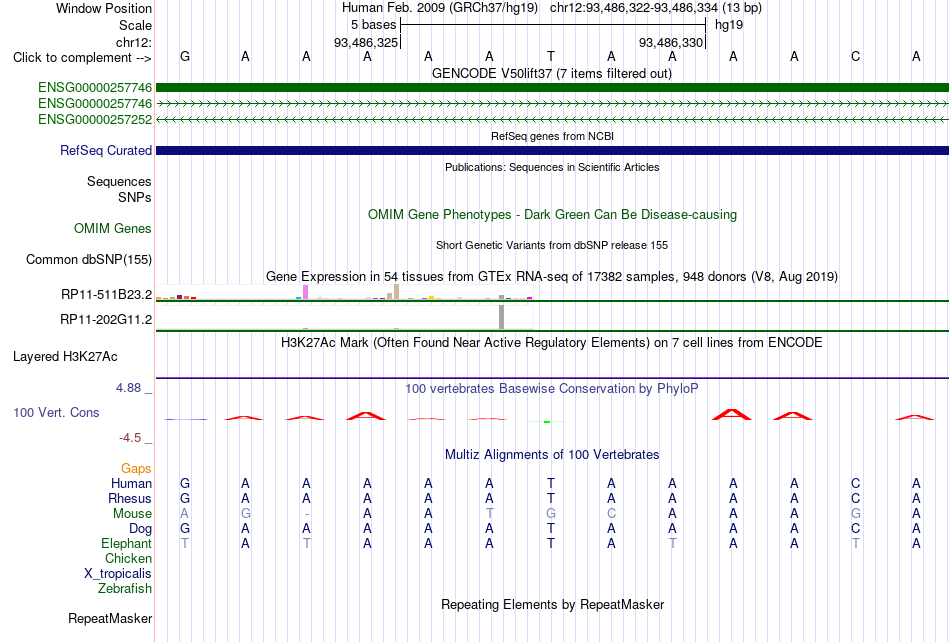The height and width of the screenshot is (642, 950).
Task: Click the 93,486,325 coordinate label
Action: coord(366,42)
